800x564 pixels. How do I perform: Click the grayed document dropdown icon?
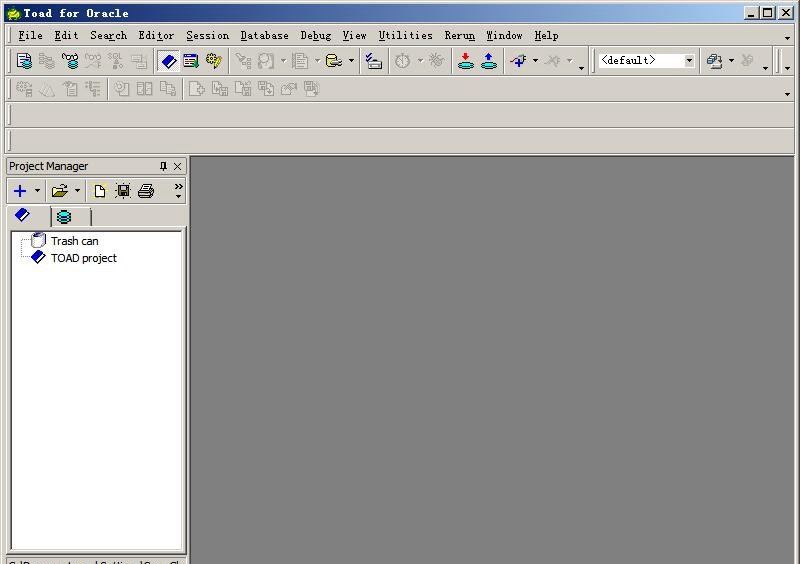[x=301, y=61]
